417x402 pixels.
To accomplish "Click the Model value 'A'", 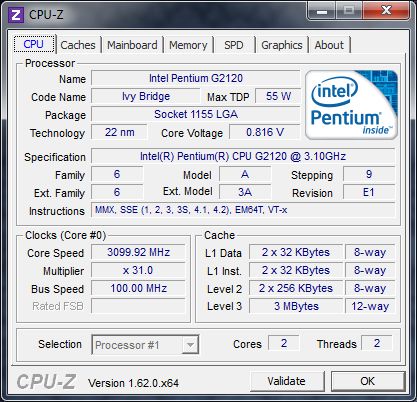I will (x=245, y=174).
